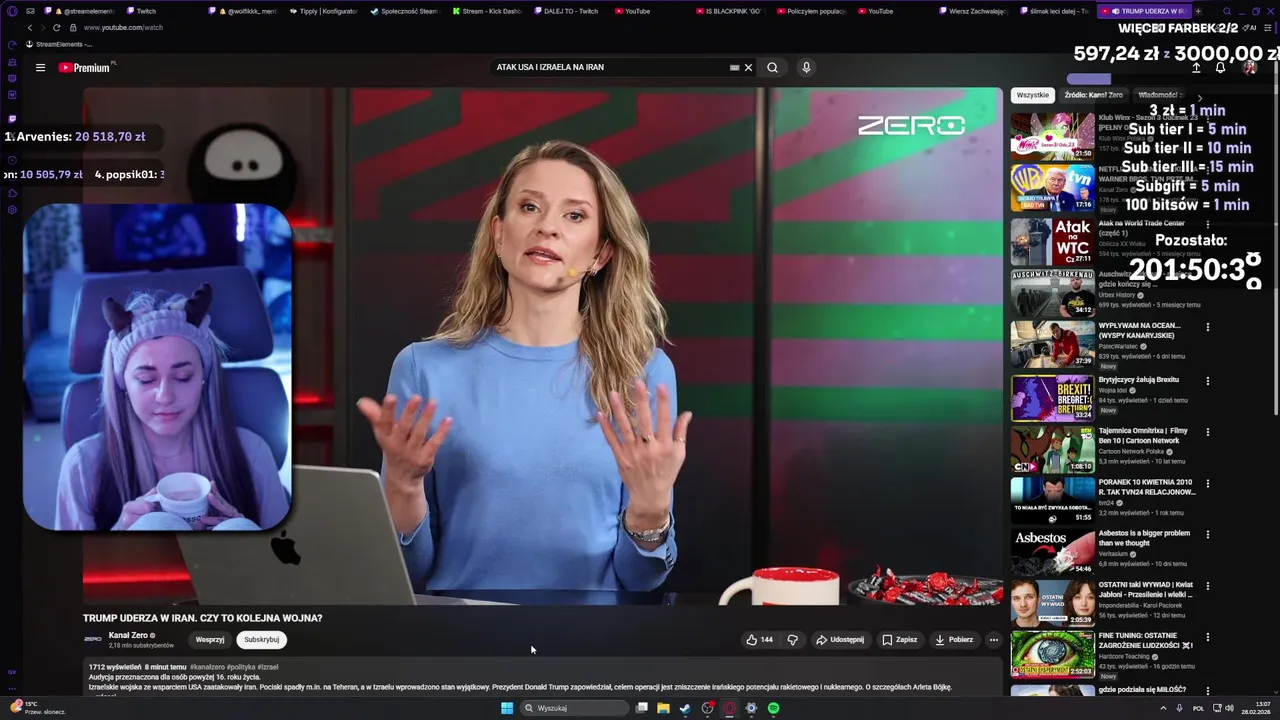The width and height of the screenshot is (1280, 720).
Task: Open Windows Start button
Action: tap(507, 708)
